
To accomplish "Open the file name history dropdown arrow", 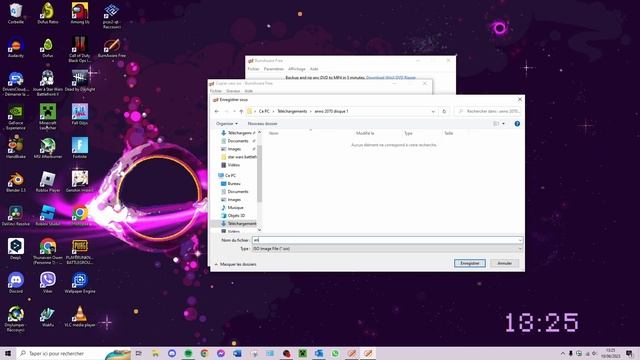I will [x=520, y=240].
